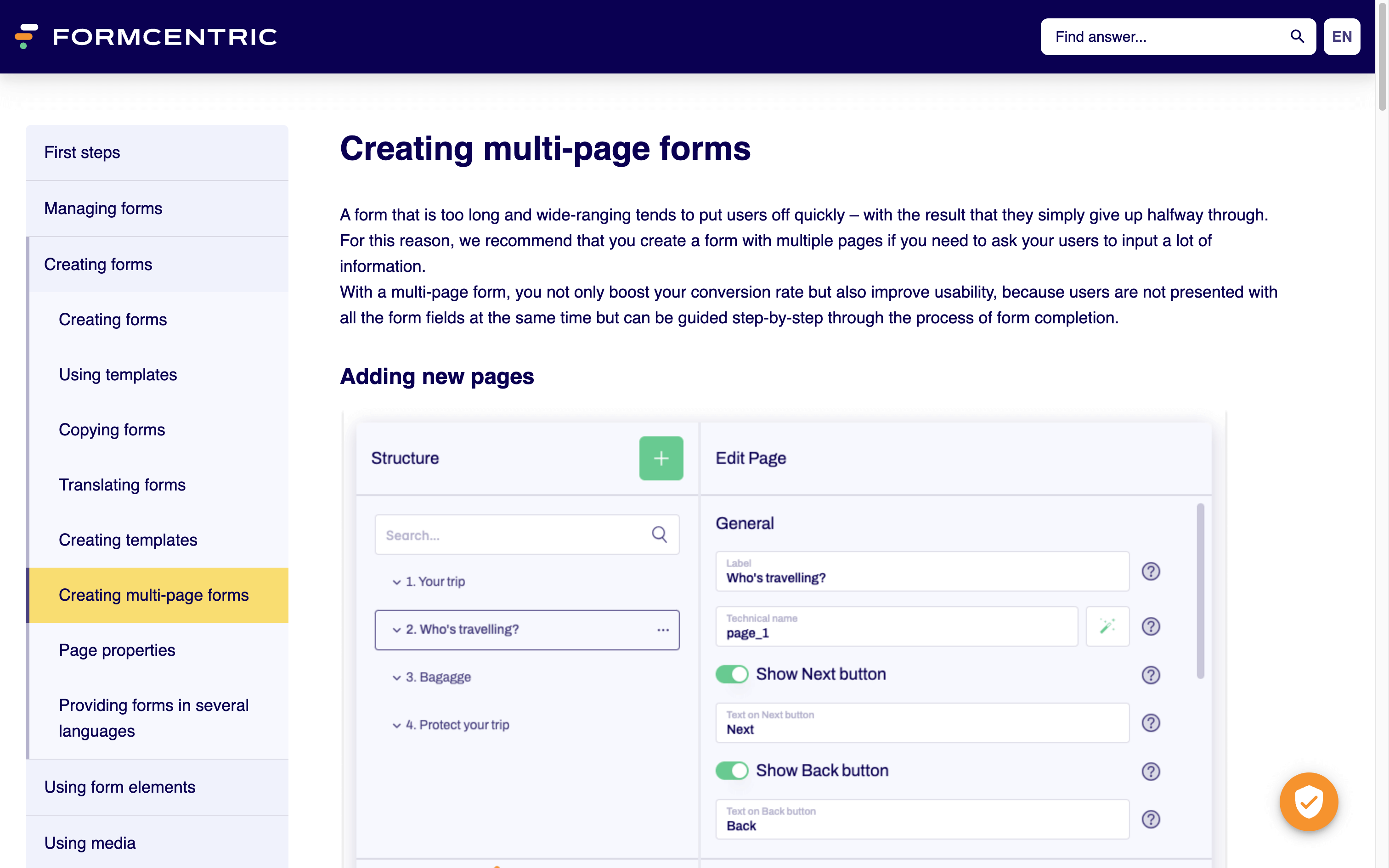The width and height of the screenshot is (1389, 868).
Task: Click the Formcentric logo
Action: click(146, 37)
